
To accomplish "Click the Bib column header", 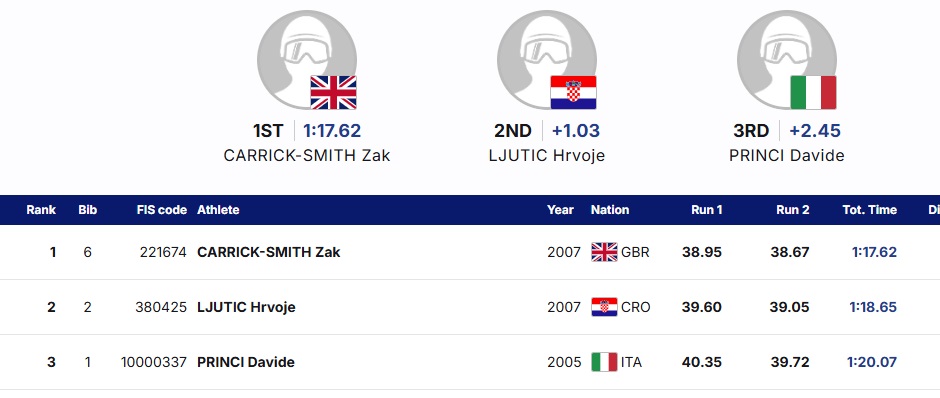I will tap(88, 210).
